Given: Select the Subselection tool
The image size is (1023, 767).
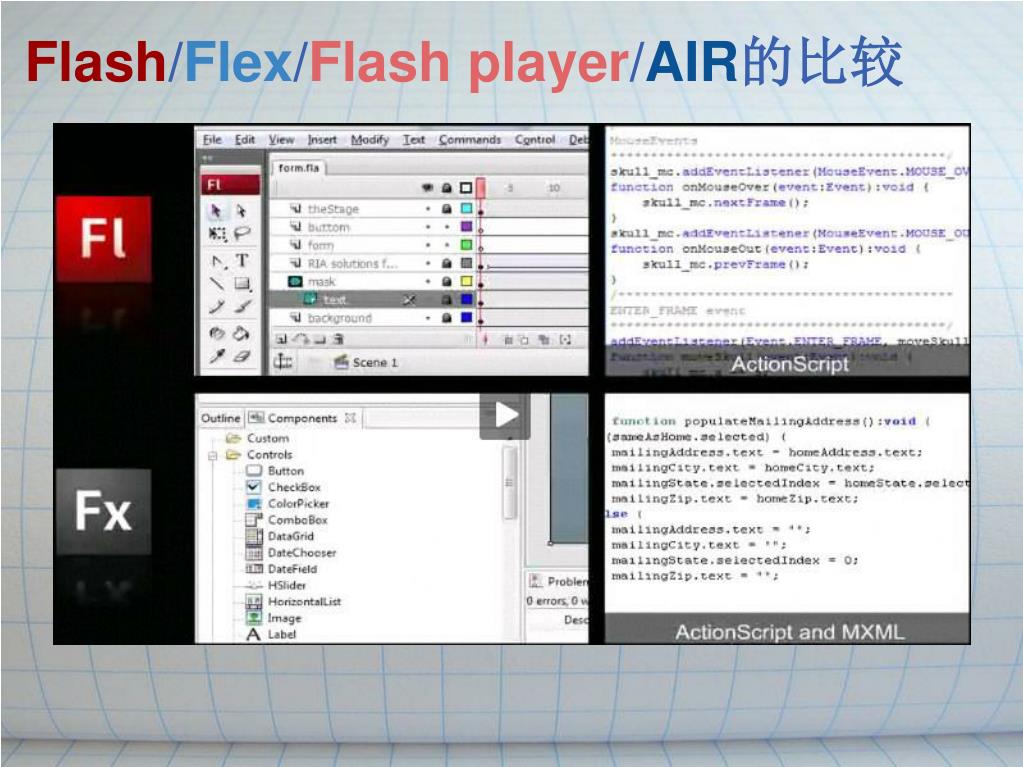Looking at the screenshot, I should point(241,211).
